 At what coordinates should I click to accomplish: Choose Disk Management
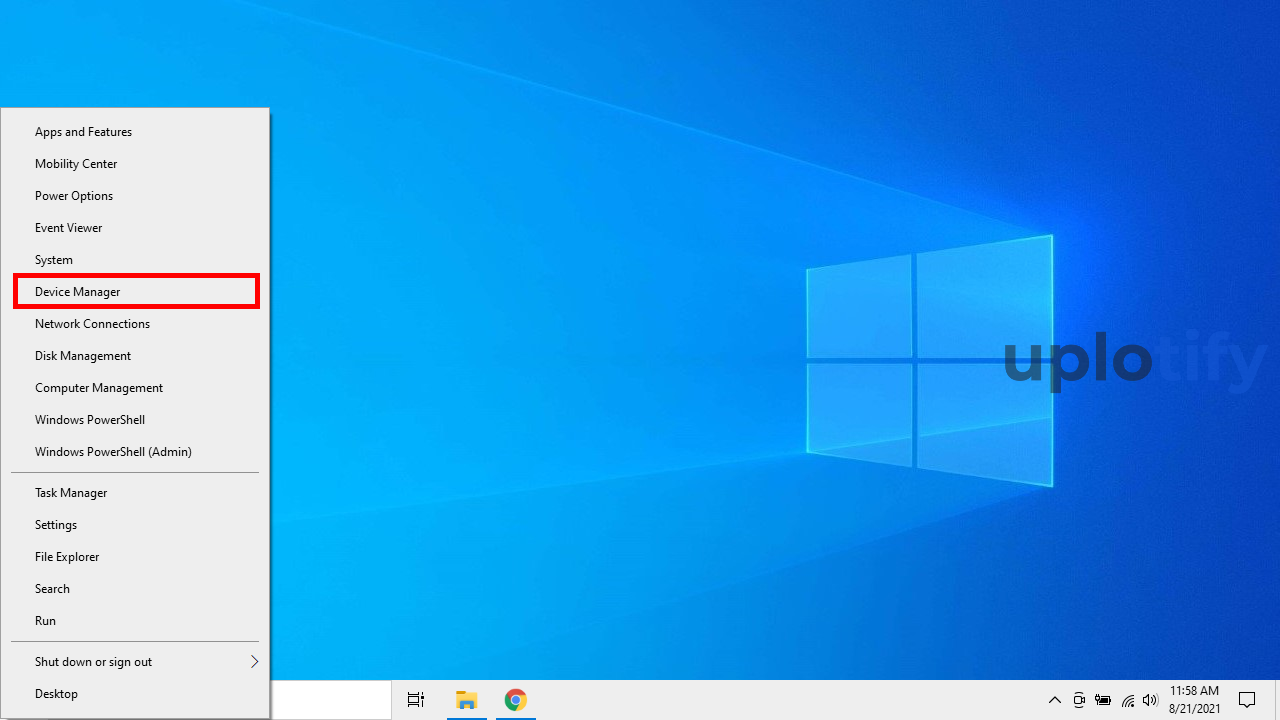pos(83,356)
